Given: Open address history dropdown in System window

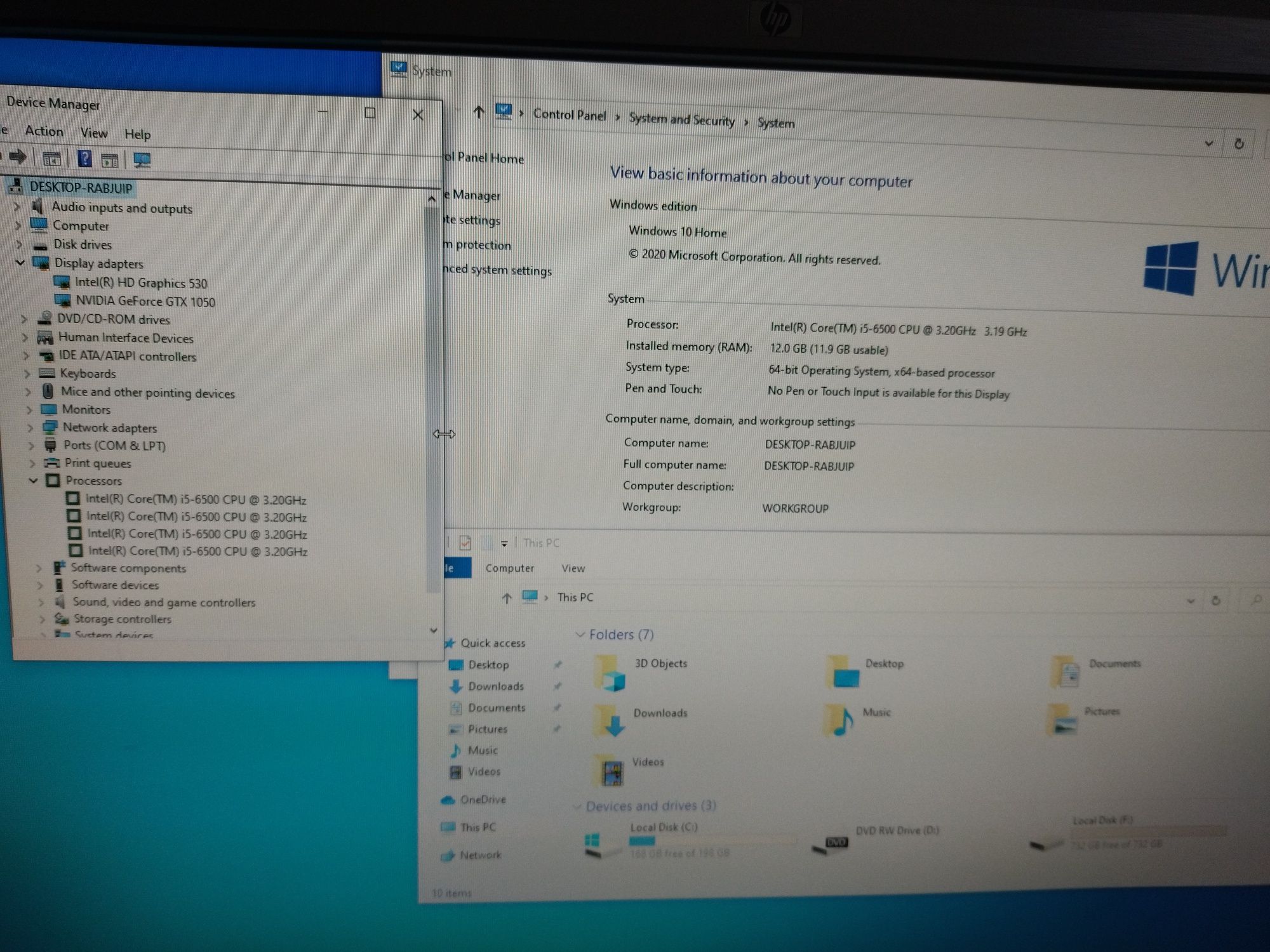Looking at the screenshot, I should coord(1209,143).
